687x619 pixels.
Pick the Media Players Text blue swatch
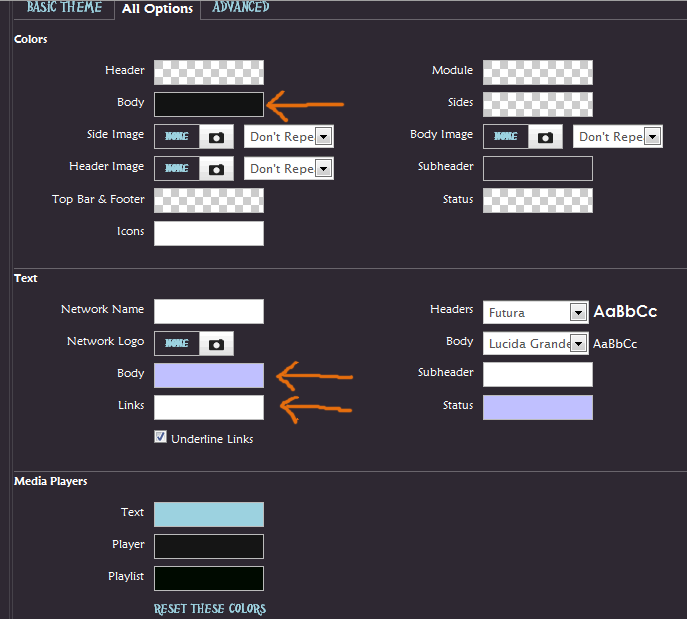(209, 514)
